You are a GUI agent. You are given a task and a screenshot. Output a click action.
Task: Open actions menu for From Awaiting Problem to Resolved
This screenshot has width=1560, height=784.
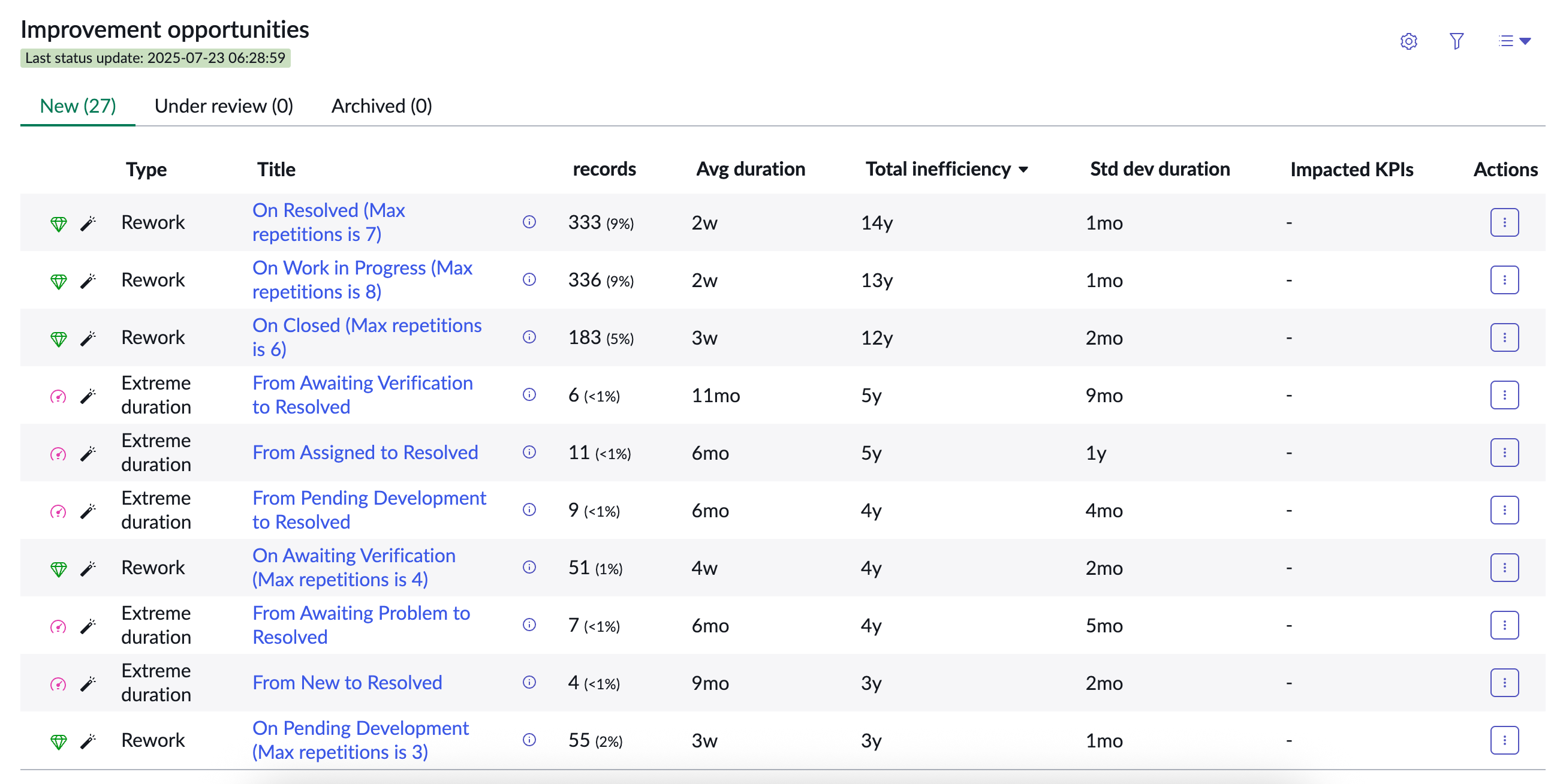1504,625
